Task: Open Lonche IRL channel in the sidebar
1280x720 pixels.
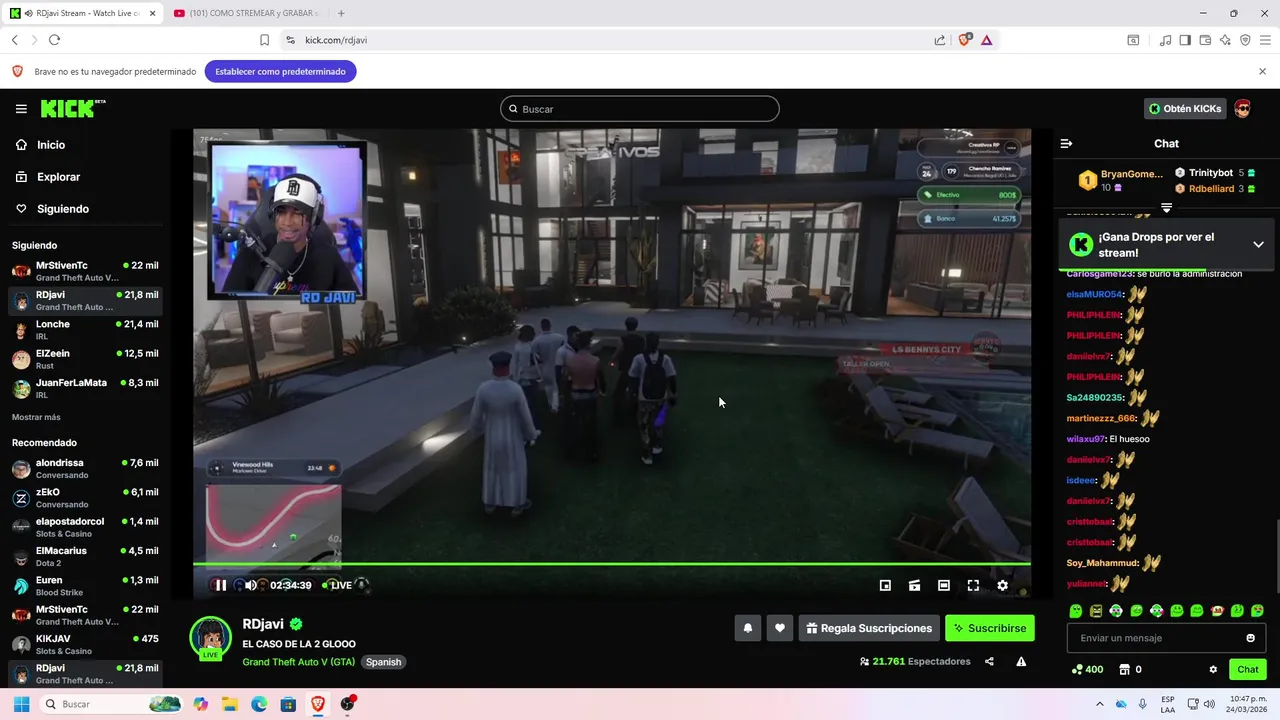Action: [84, 330]
